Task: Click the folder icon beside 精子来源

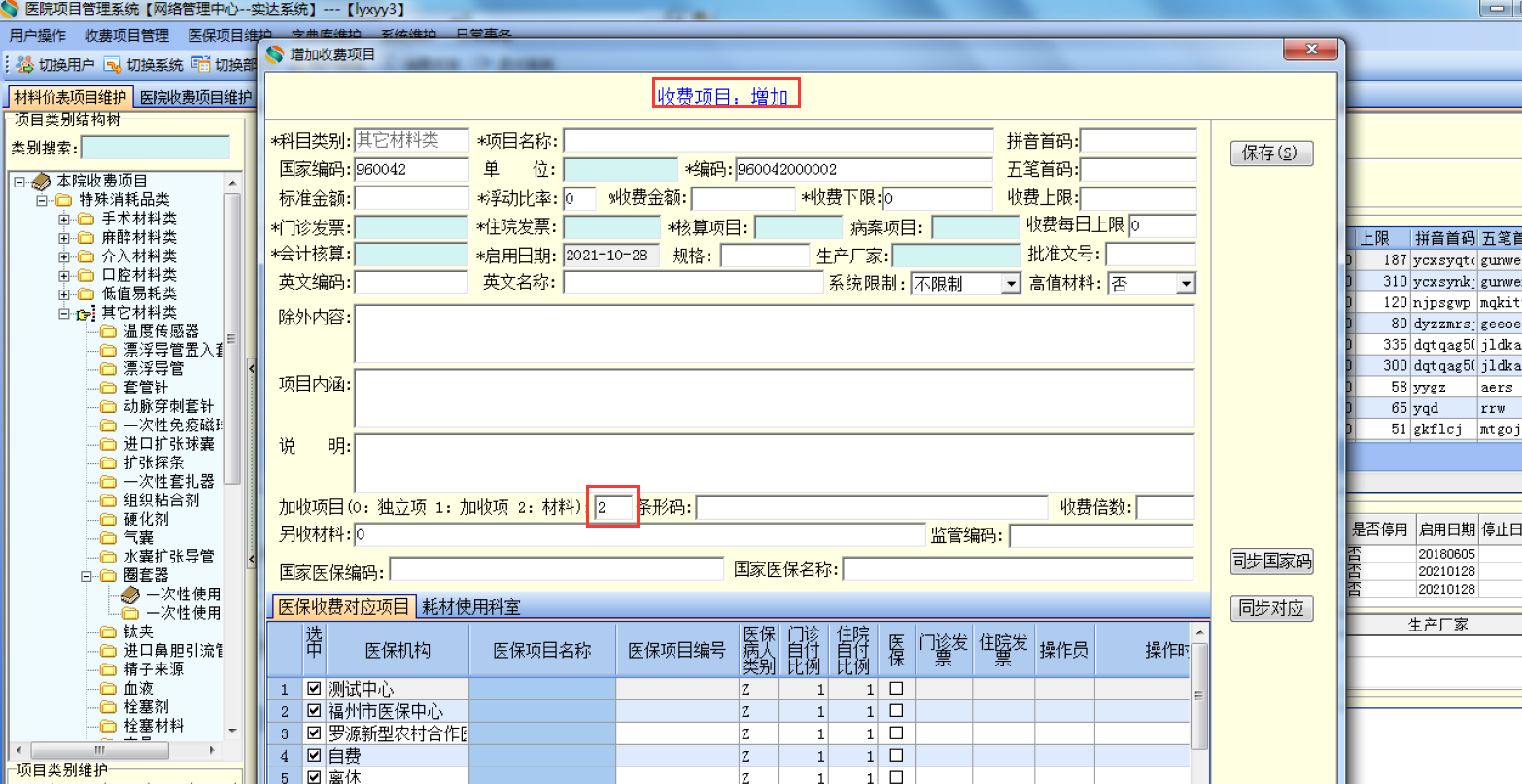Action: [x=108, y=669]
